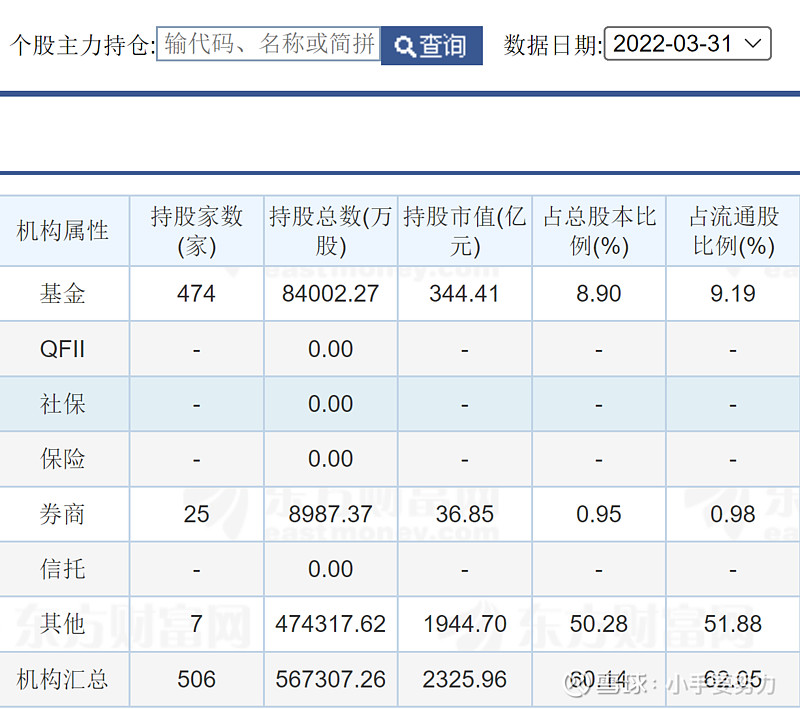Click the value 51.88 in 其他 row
The height and width of the screenshot is (709, 800).
(x=733, y=624)
